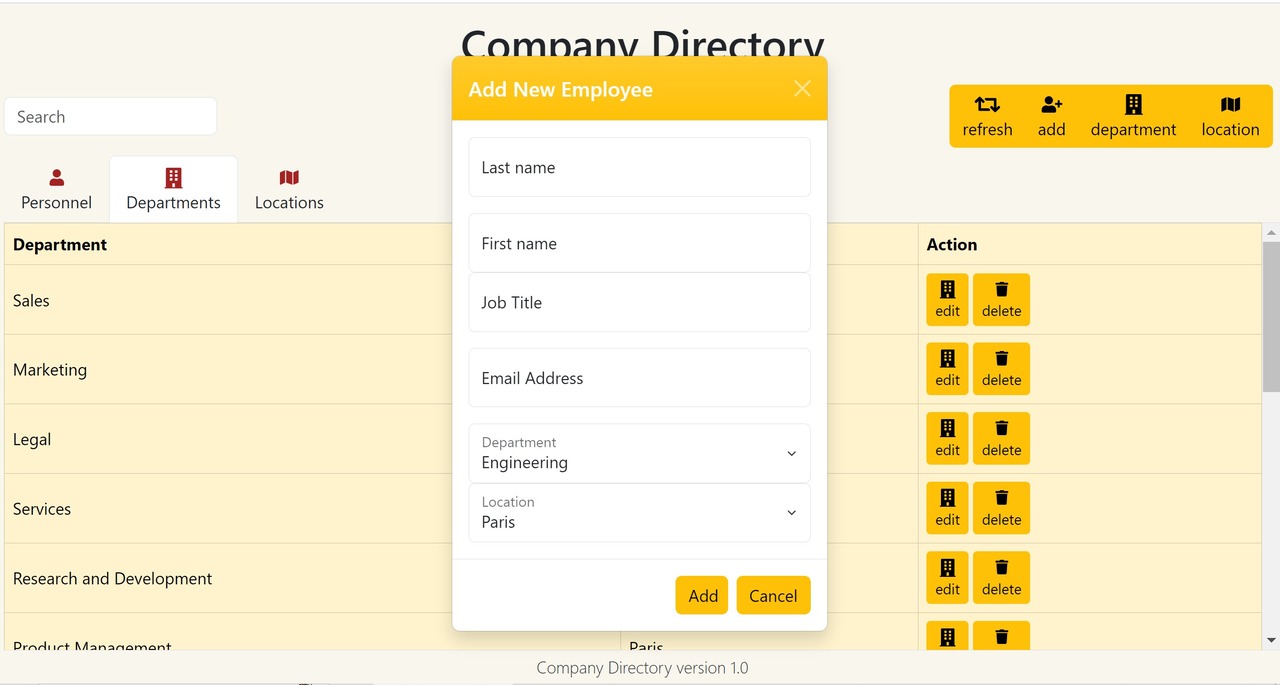Viewport: 1280px width, 685px height.
Task: Delete the Legal department row
Action: (1001, 439)
